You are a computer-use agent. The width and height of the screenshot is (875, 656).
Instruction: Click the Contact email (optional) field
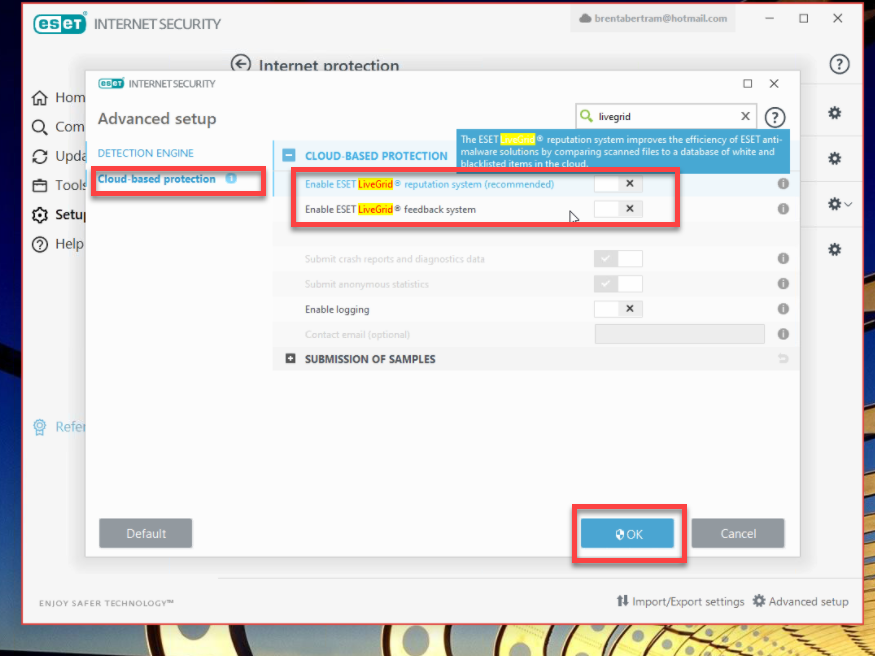pyautogui.click(x=680, y=334)
